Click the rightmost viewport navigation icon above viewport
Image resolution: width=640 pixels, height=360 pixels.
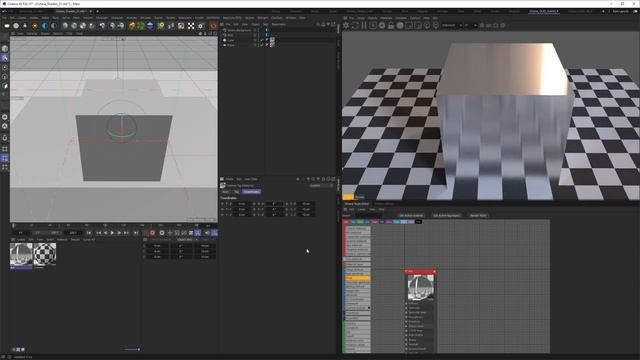[x=215, y=33]
